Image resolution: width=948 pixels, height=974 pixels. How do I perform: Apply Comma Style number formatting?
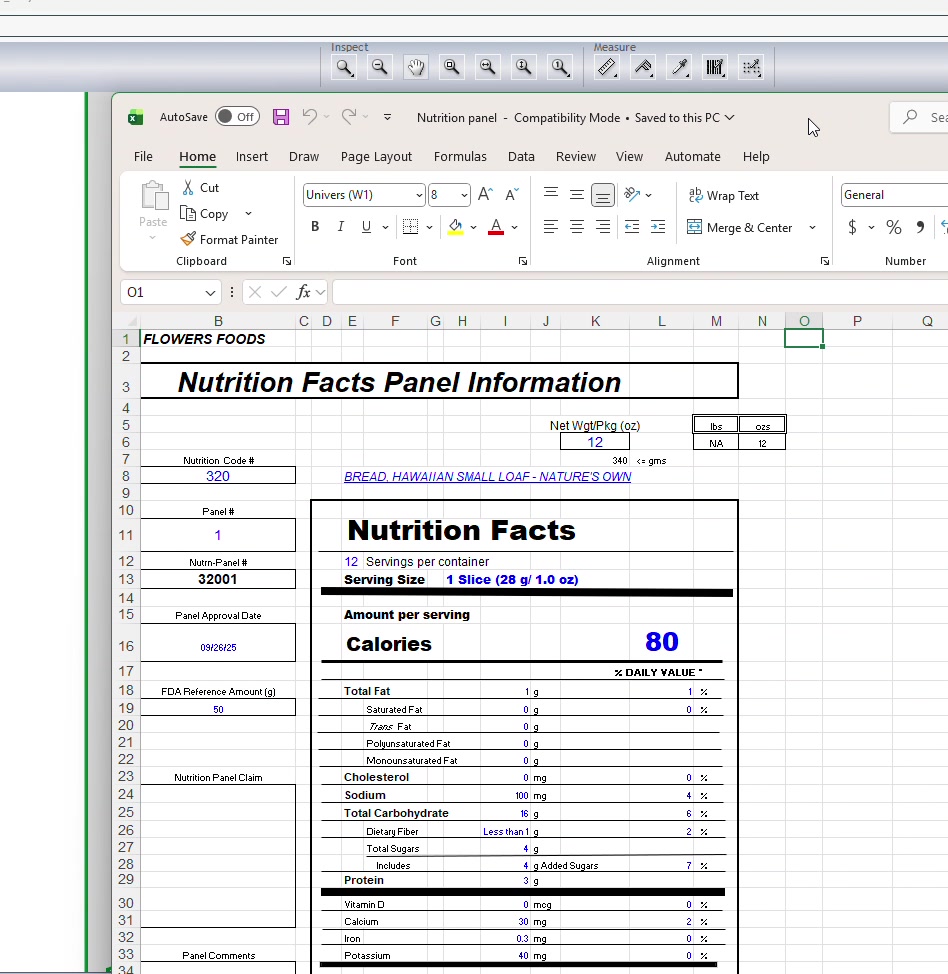pos(919,227)
